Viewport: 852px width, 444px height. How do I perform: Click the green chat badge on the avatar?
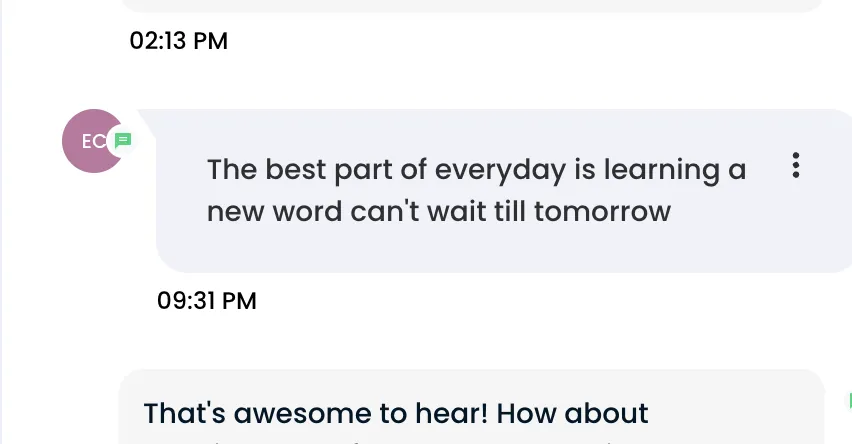coord(123,141)
